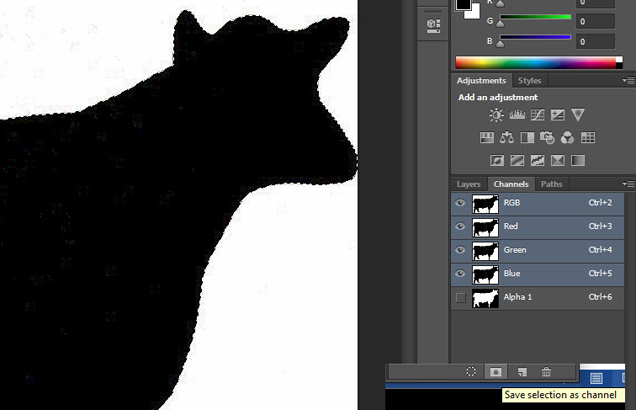Click the Alpha 1 channel thumbnail
Screen dimensions: 636x410
[x=485, y=297]
